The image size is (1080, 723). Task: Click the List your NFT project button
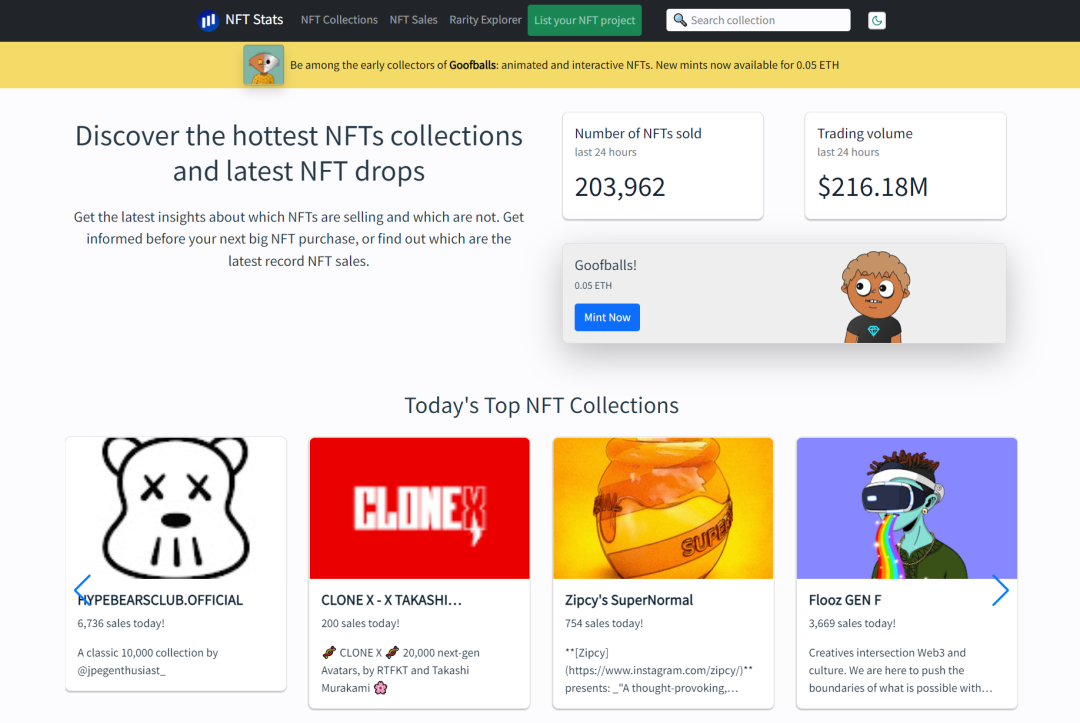tap(585, 21)
